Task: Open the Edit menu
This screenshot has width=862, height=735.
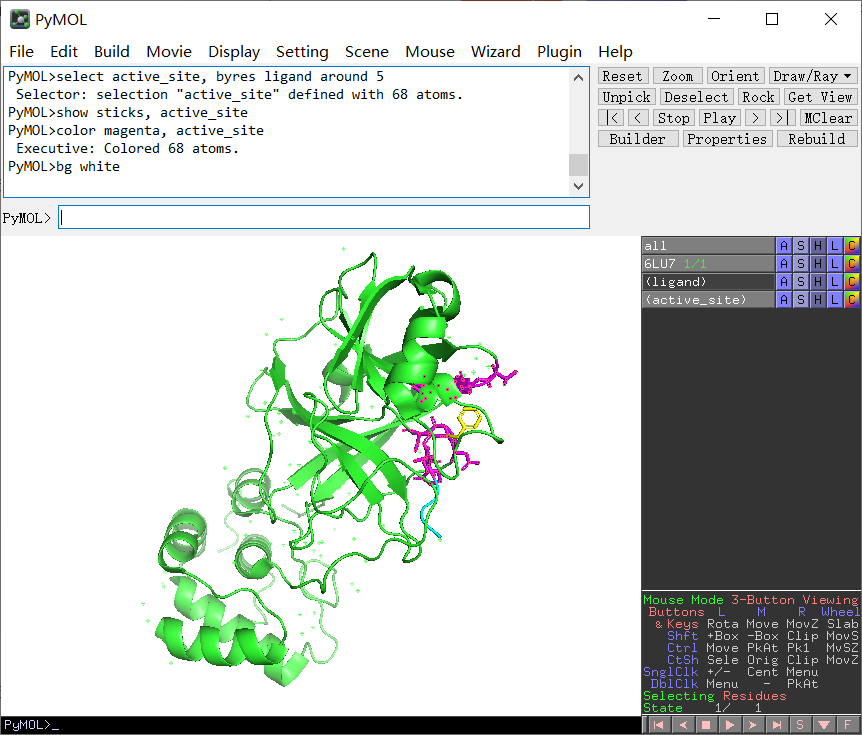Action: pyautogui.click(x=64, y=52)
